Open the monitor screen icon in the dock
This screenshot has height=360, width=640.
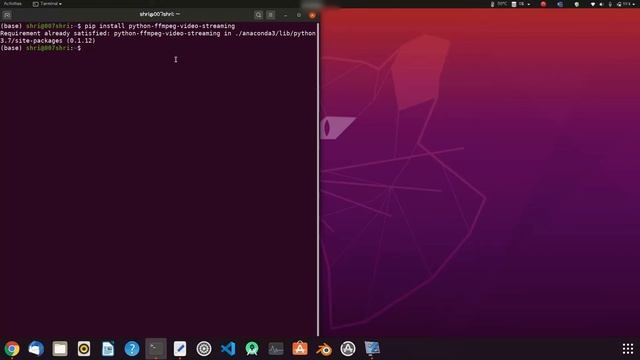[x=372, y=349]
